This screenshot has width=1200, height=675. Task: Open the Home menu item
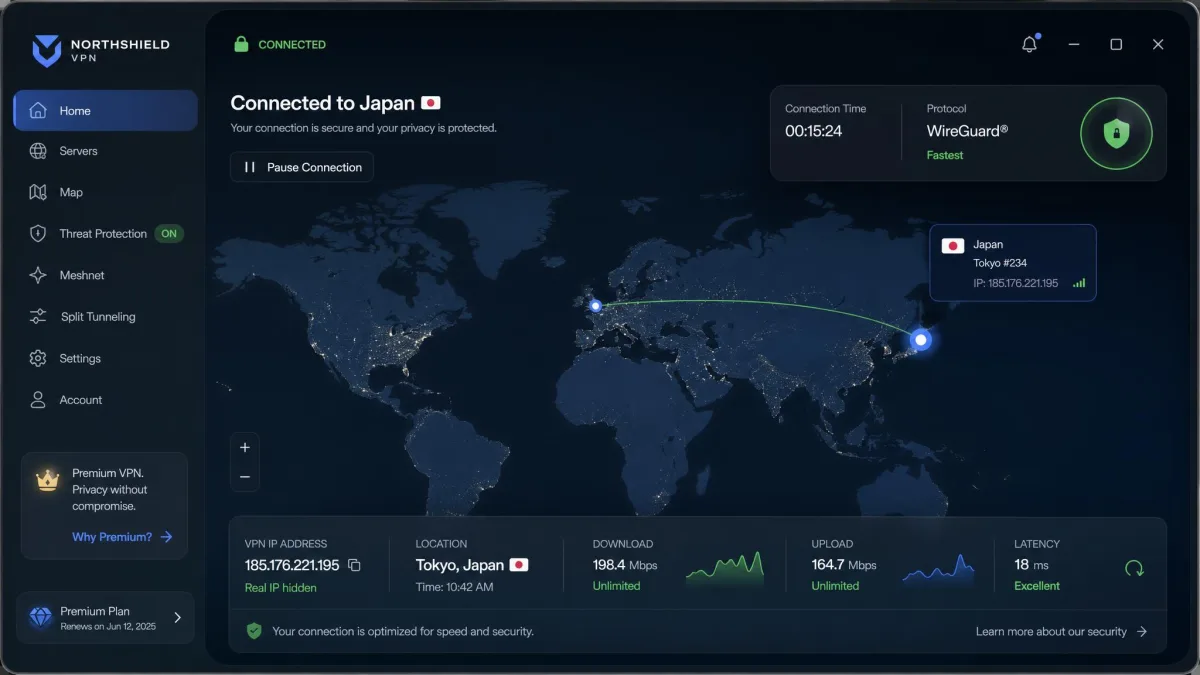[x=105, y=110]
